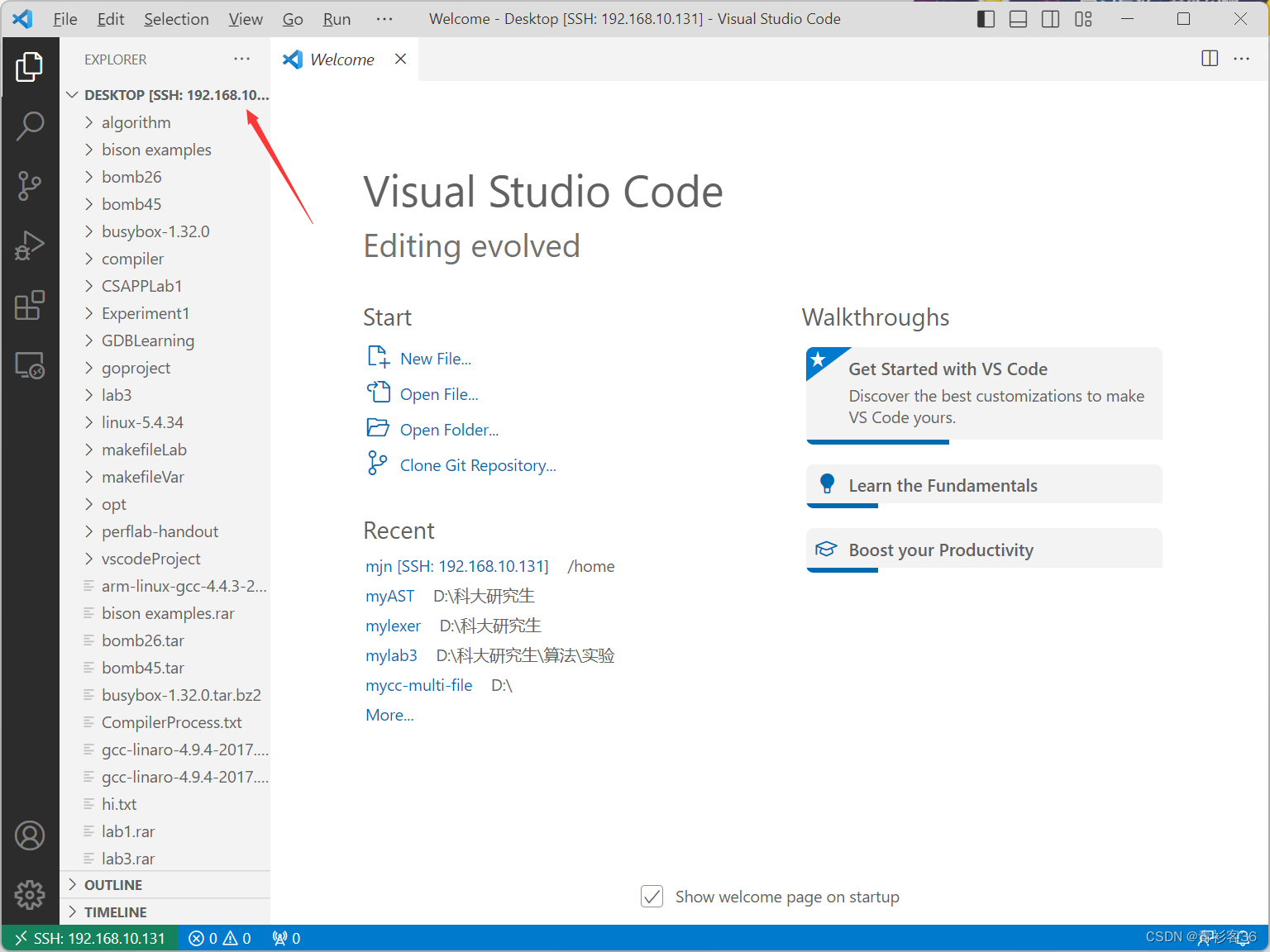This screenshot has width=1270, height=952.
Task: Open Customize Layout icon in title bar
Action: click(1083, 19)
